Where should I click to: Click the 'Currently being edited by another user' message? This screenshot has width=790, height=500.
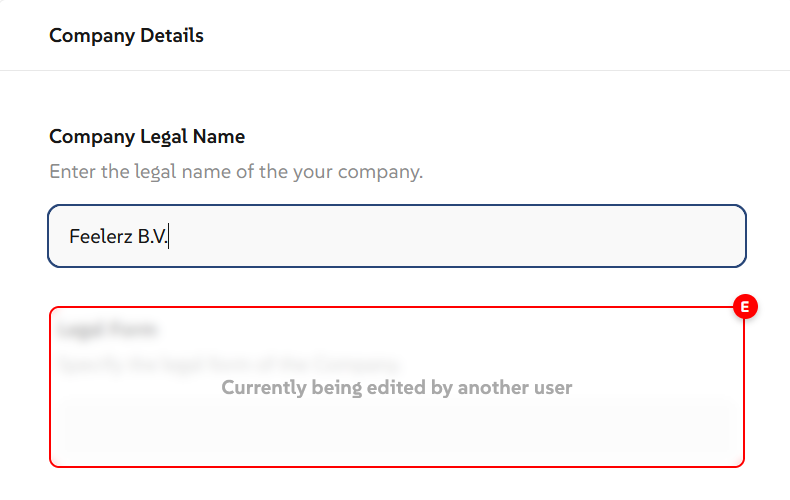397,387
